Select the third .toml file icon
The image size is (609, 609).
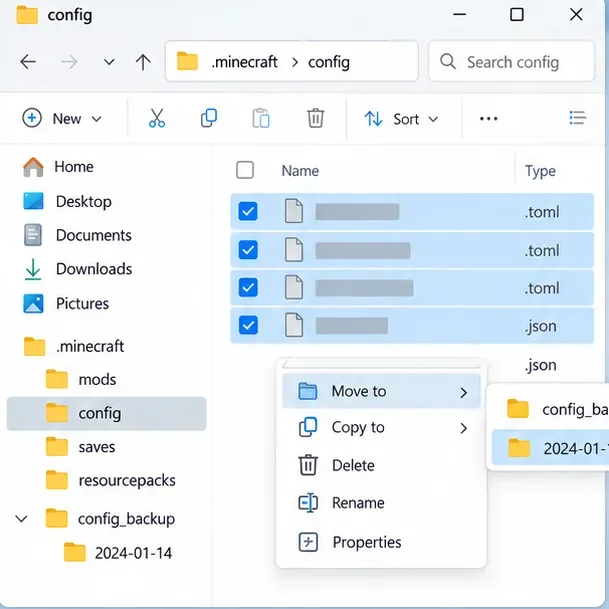294,287
